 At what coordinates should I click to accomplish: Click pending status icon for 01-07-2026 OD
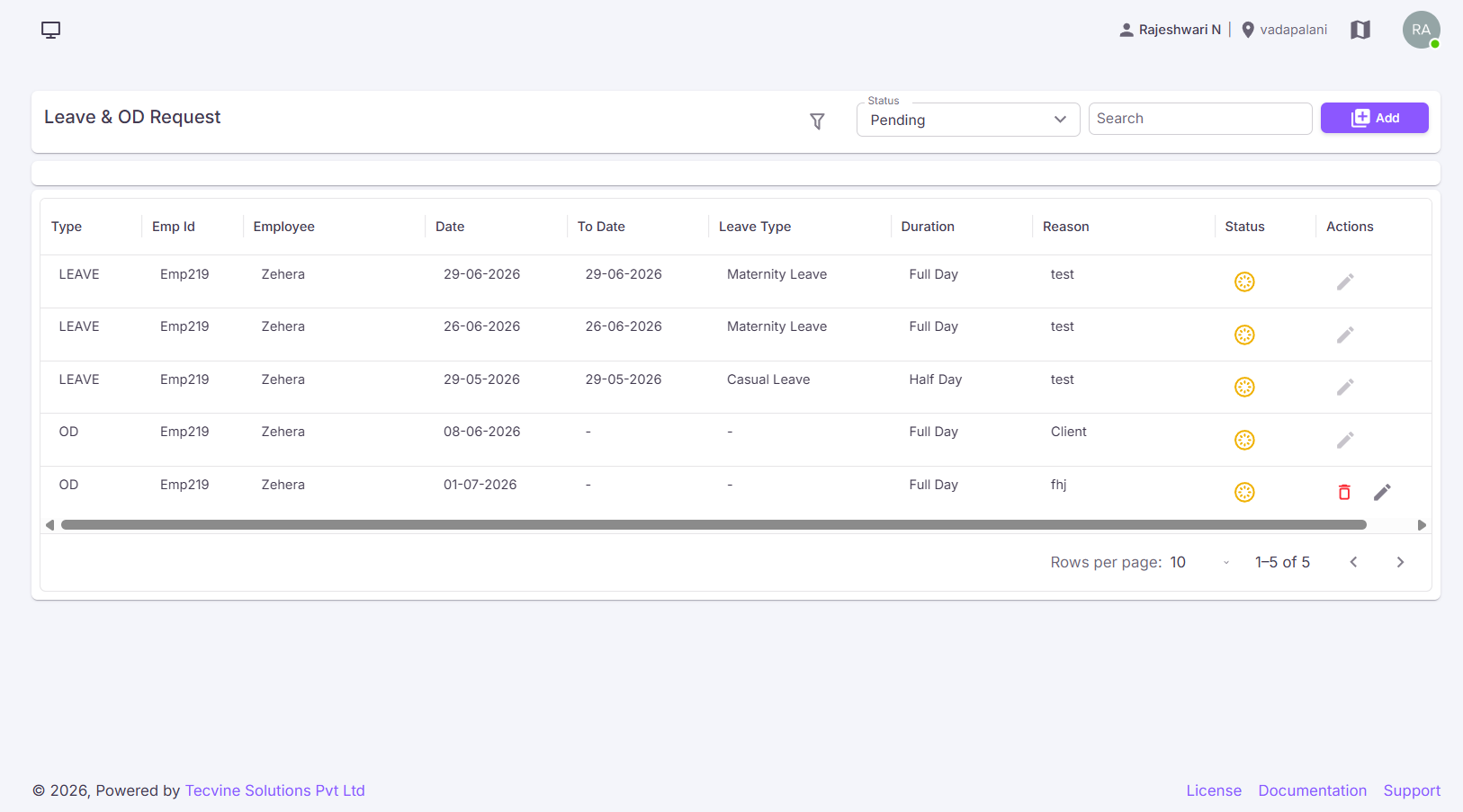pyautogui.click(x=1244, y=492)
